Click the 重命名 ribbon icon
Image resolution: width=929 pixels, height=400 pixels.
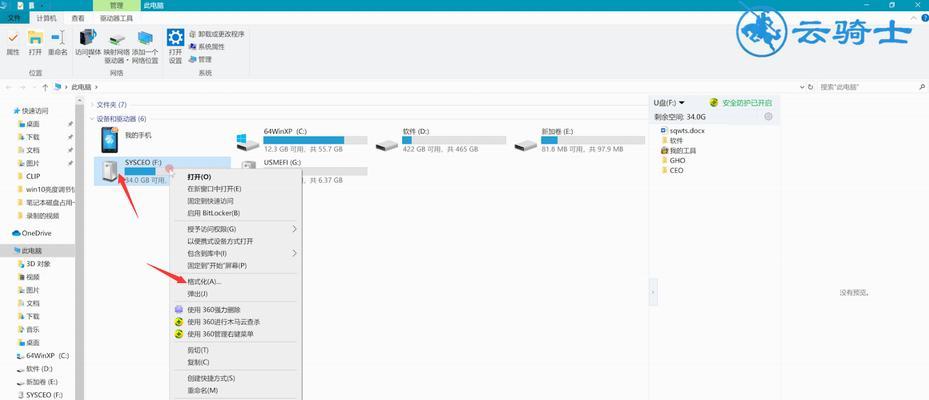point(57,43)
